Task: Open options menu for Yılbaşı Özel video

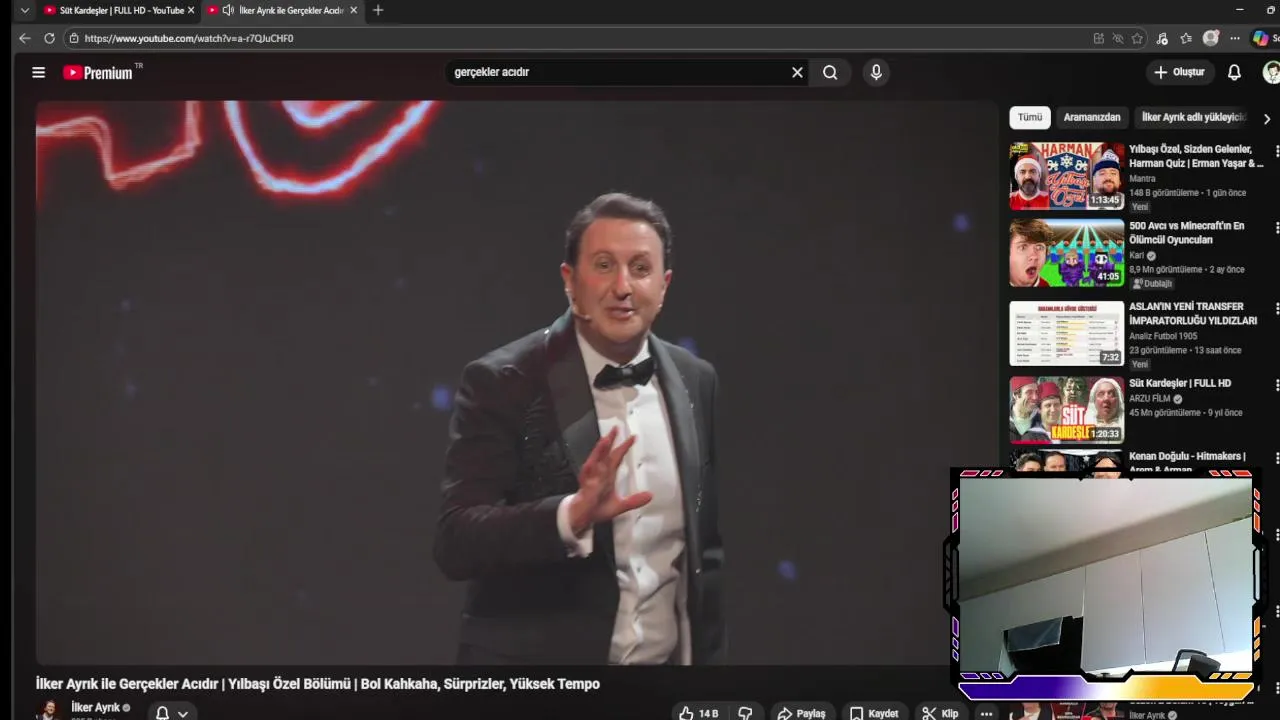Action: pyautogui.click(x=1276, y=151)
